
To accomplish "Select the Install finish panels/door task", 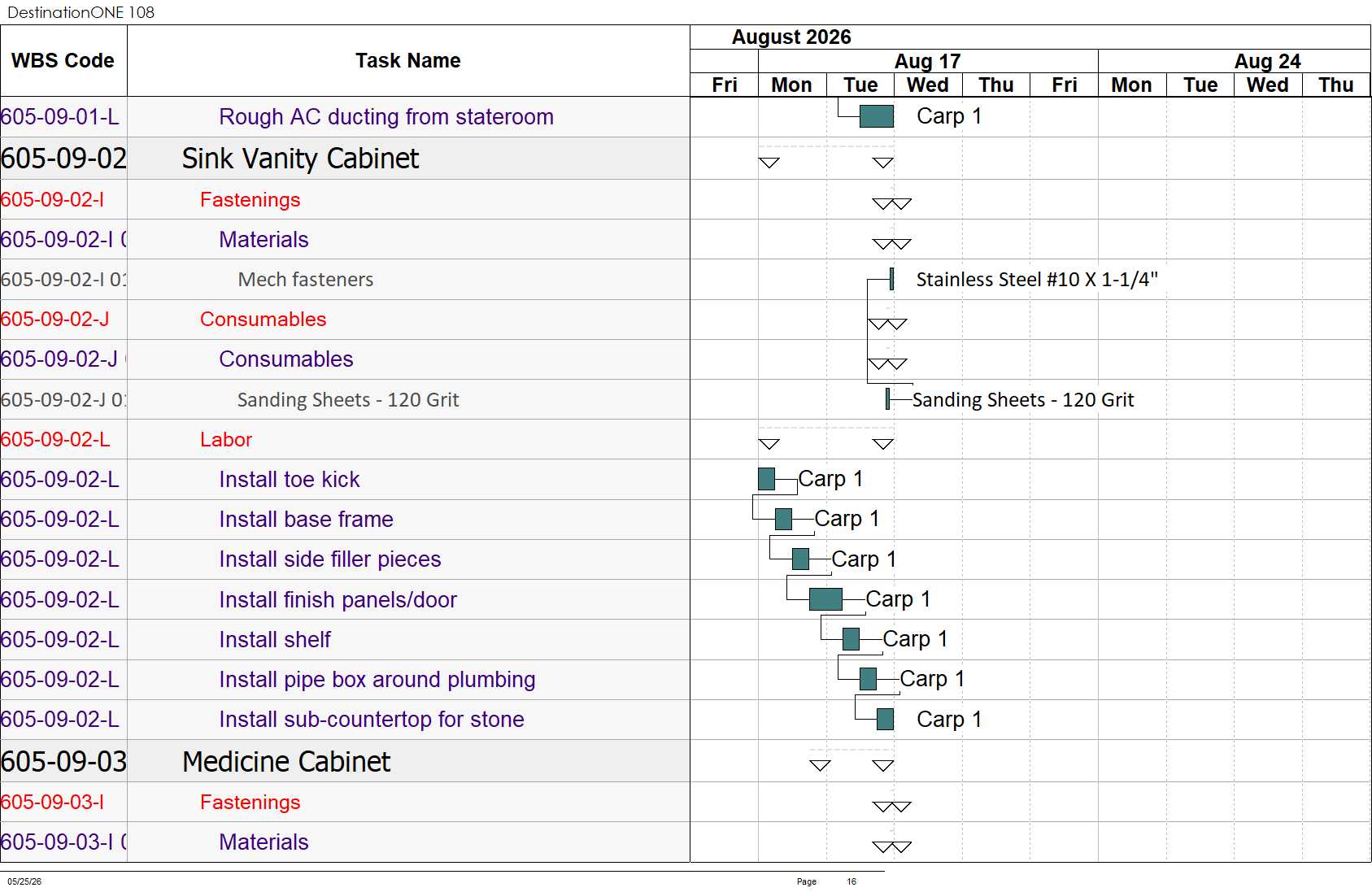I will tap(338, 600).
